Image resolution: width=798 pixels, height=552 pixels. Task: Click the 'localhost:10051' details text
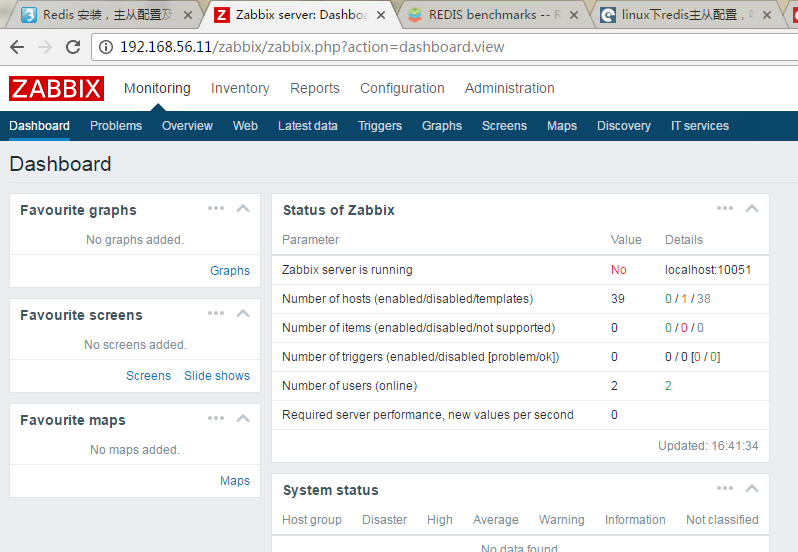coord(708,270)
